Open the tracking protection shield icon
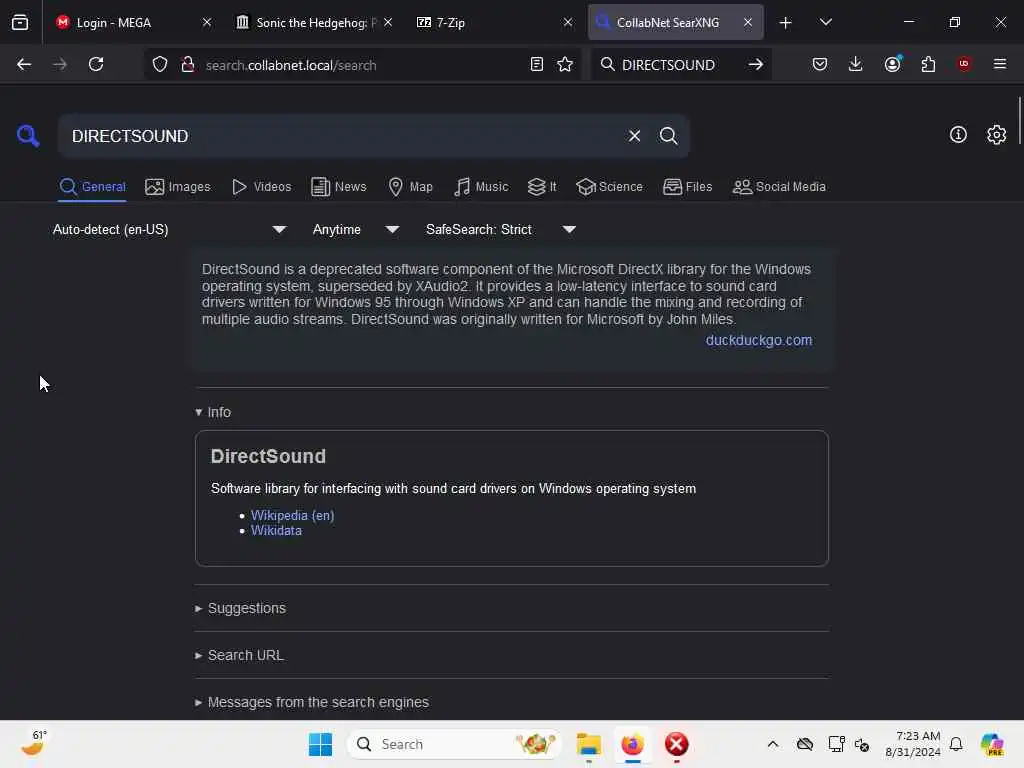The height and width of the screenshot is (768, 1024). [x=160, y=64]
